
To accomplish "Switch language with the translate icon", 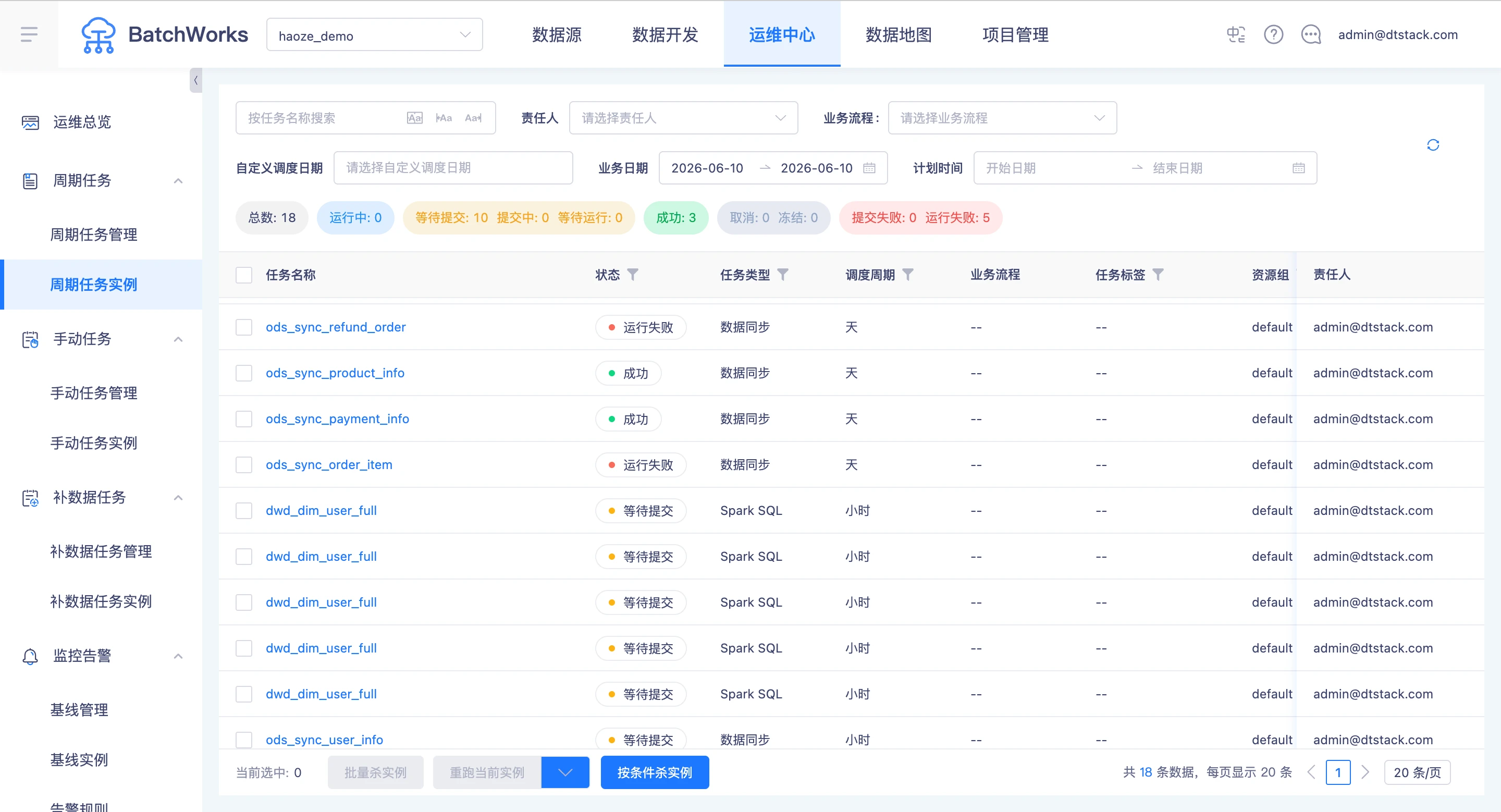I will (1235, 35).
